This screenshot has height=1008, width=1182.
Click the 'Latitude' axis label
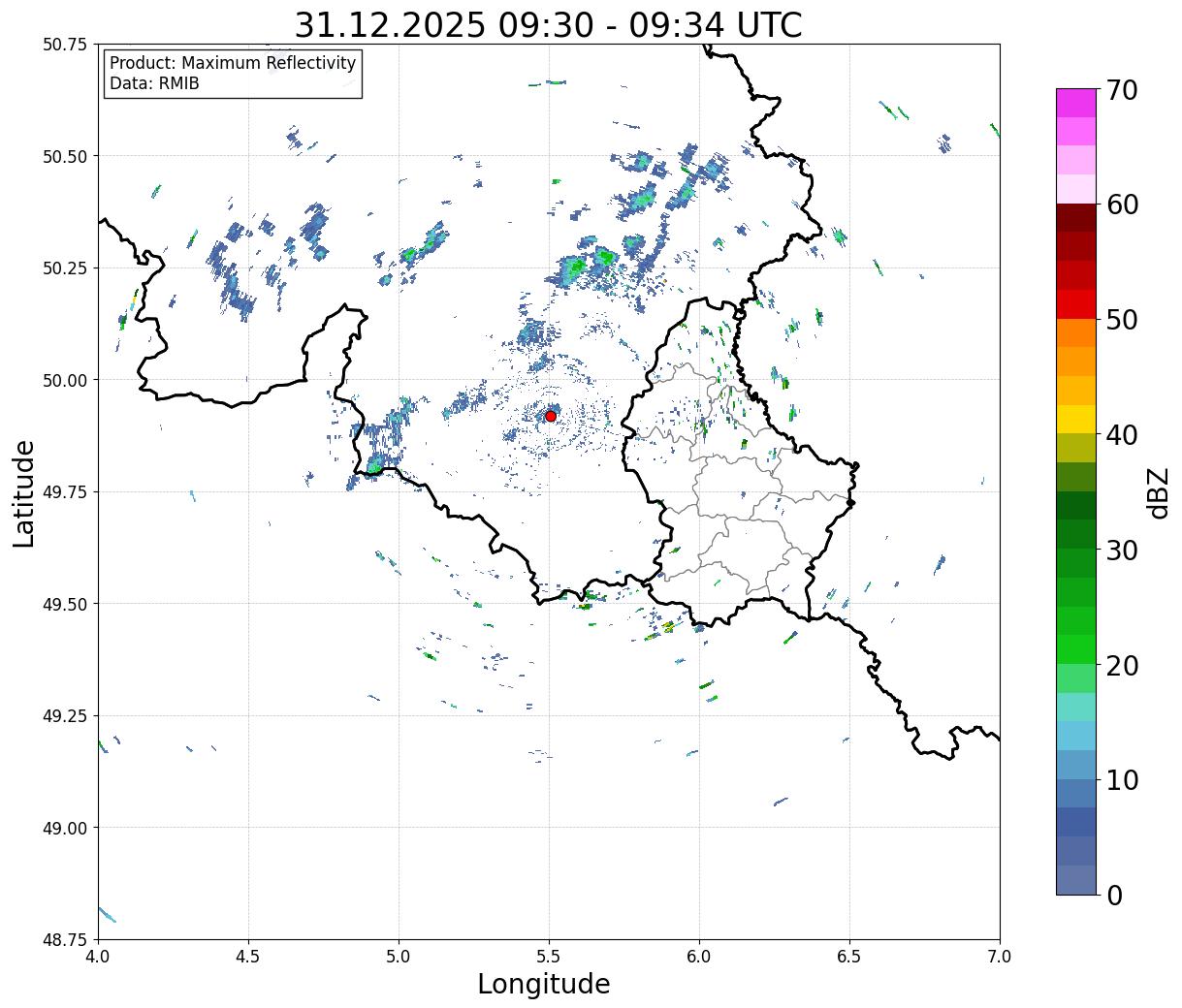pos(24,493)
